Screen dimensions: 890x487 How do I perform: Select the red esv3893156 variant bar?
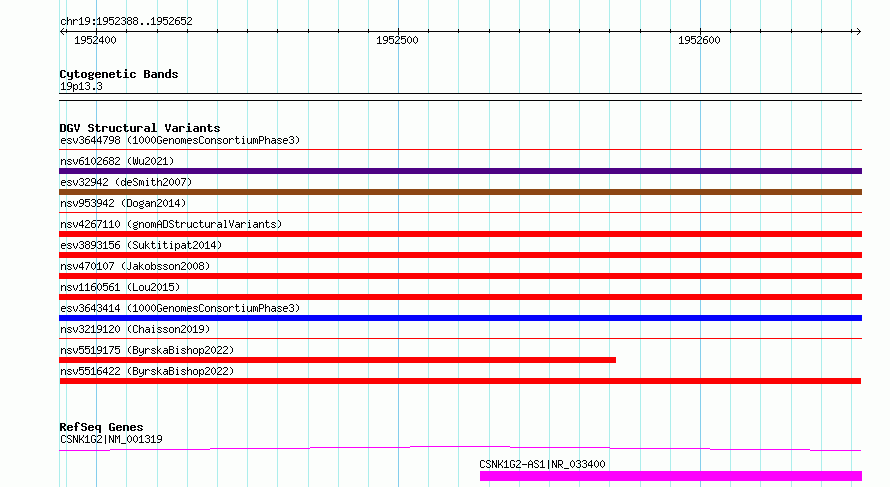click(x=460, y=255)
